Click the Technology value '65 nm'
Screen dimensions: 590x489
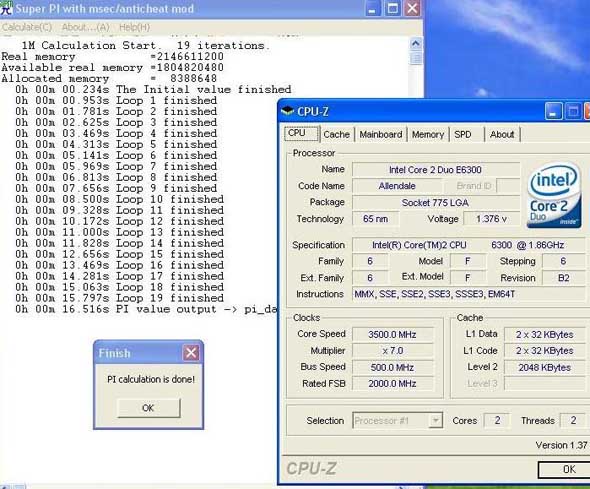(x=376, y=219)
